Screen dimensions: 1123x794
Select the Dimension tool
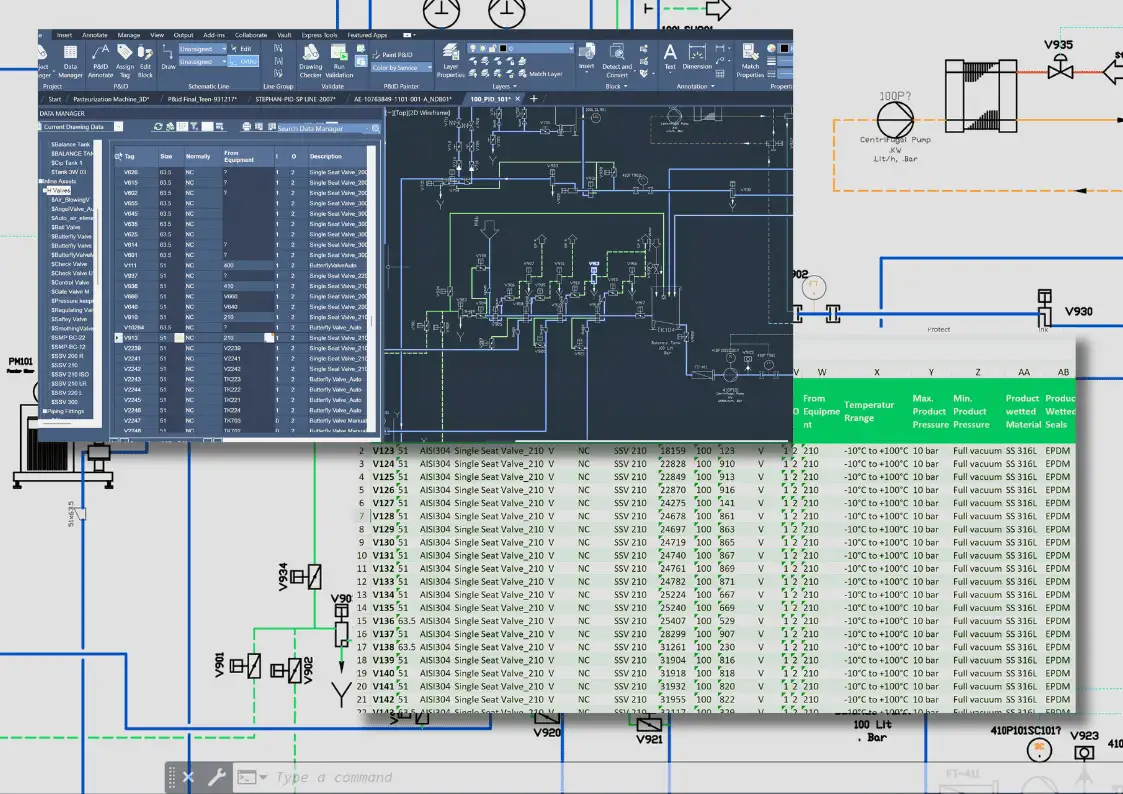[697, 57]
